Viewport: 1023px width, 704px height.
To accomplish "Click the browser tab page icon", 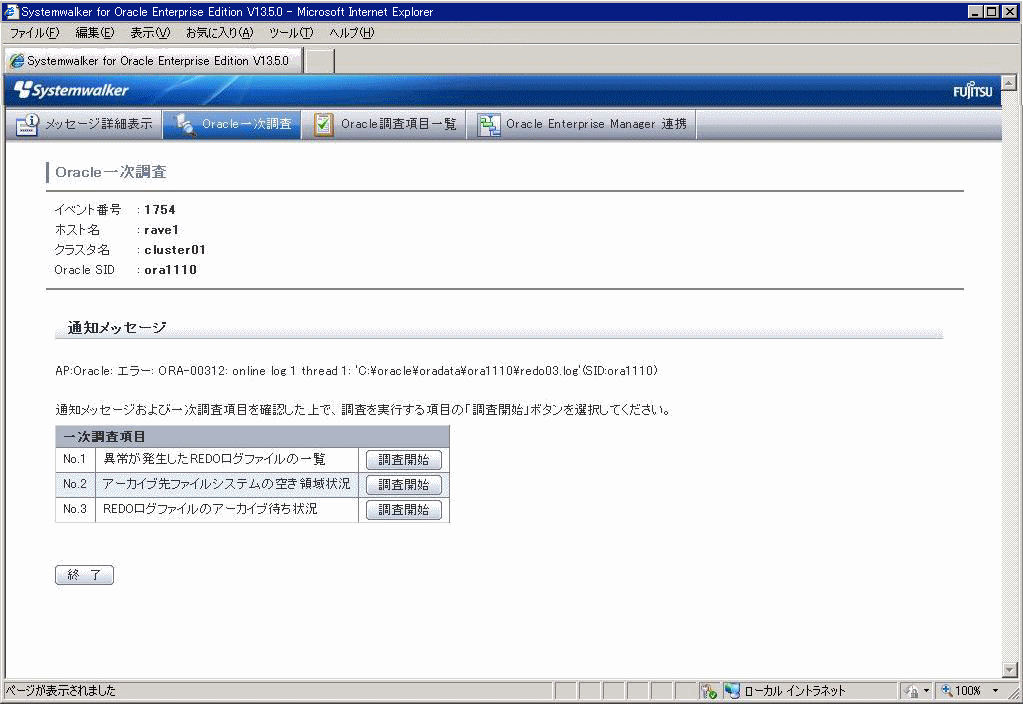I will [16, 61].
